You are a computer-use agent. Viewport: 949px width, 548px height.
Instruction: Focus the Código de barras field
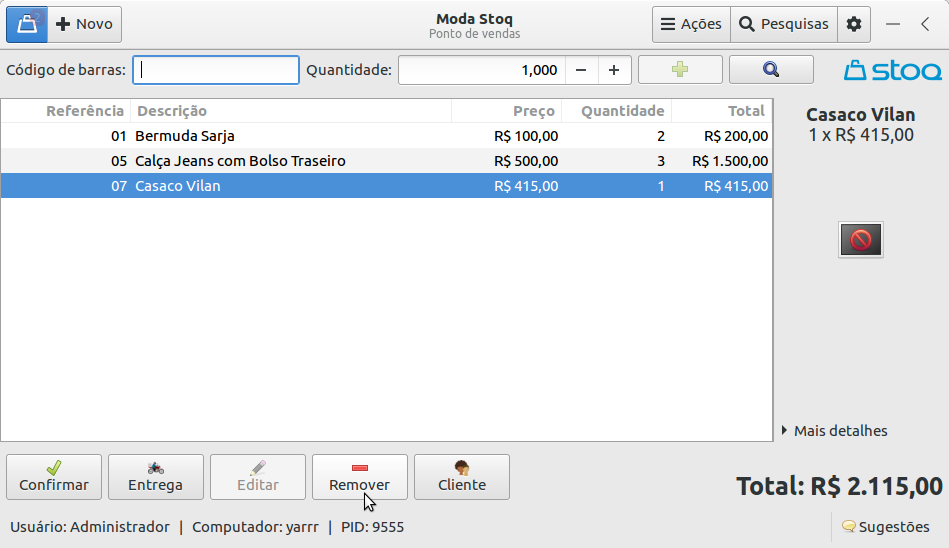(216, 70)
